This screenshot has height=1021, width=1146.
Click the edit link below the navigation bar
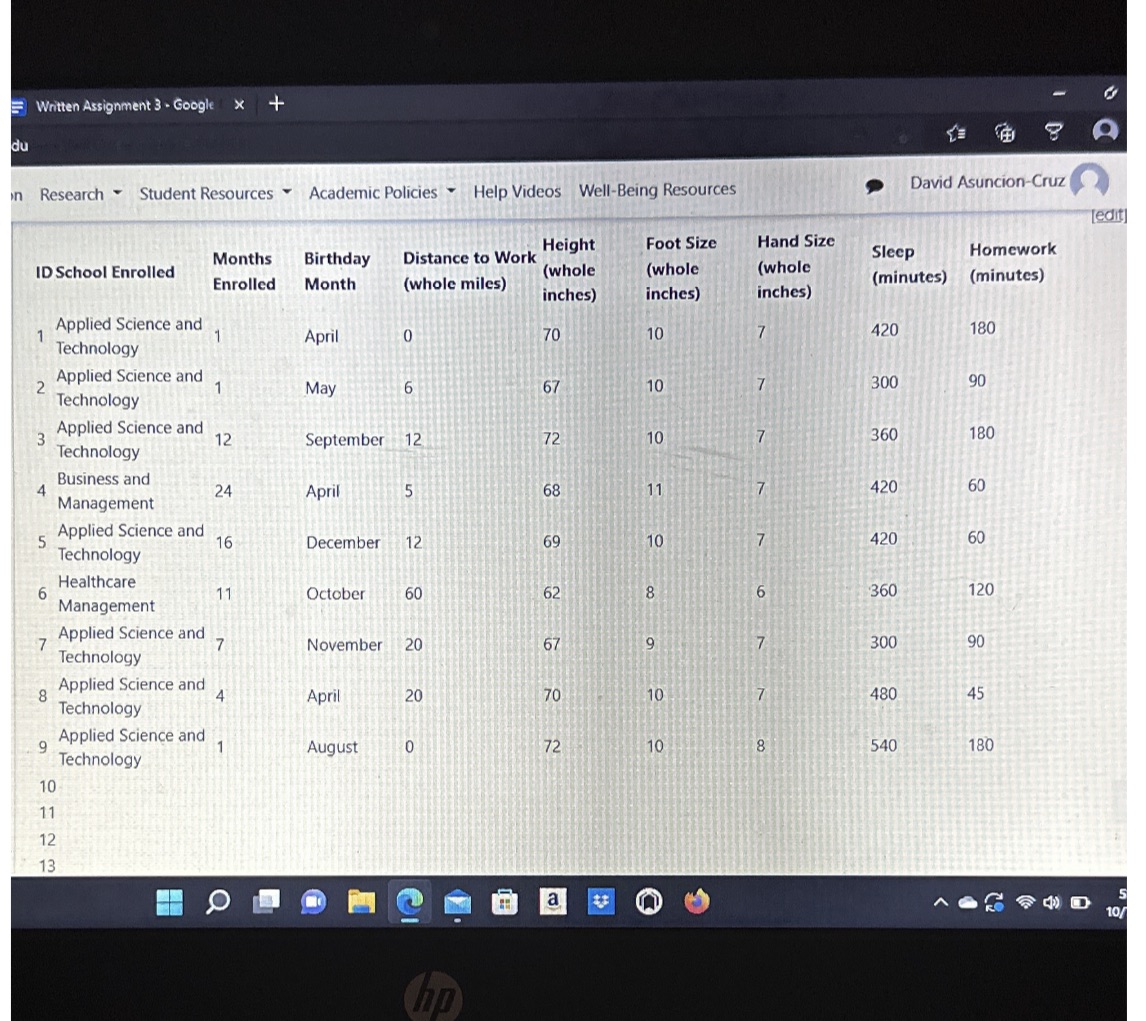coord(1109,214)
